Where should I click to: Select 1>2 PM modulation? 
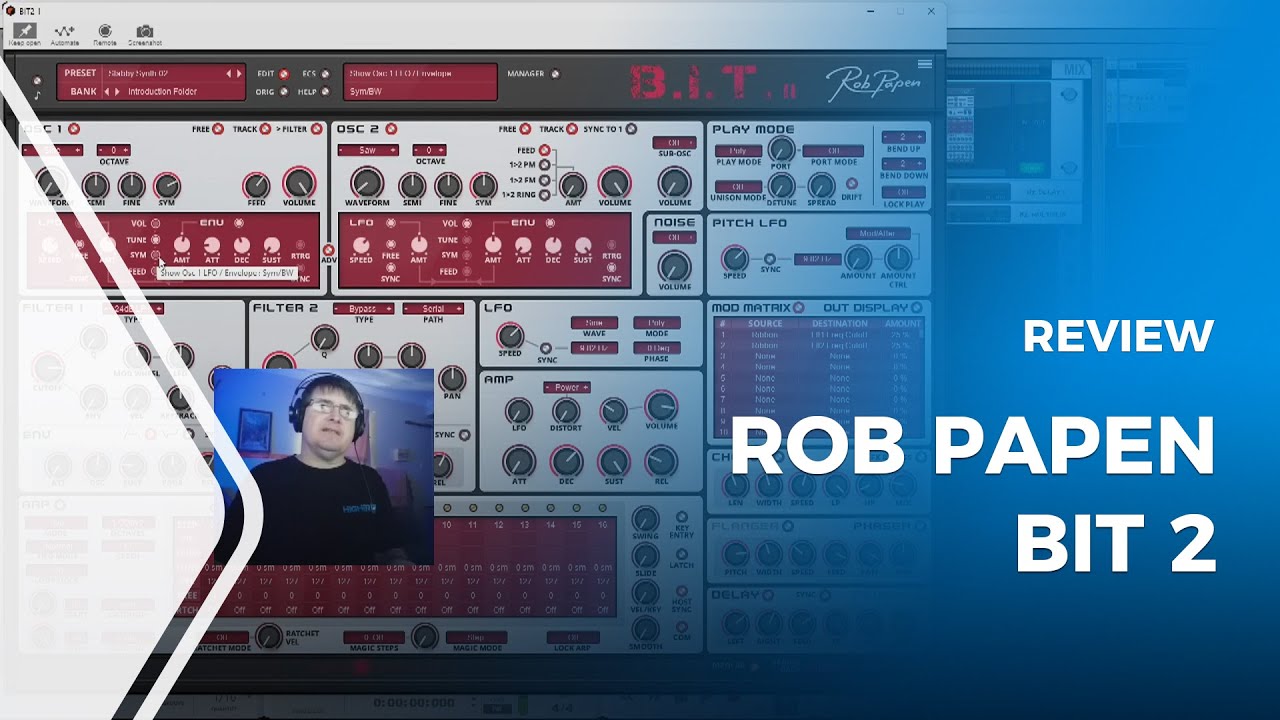545,165
